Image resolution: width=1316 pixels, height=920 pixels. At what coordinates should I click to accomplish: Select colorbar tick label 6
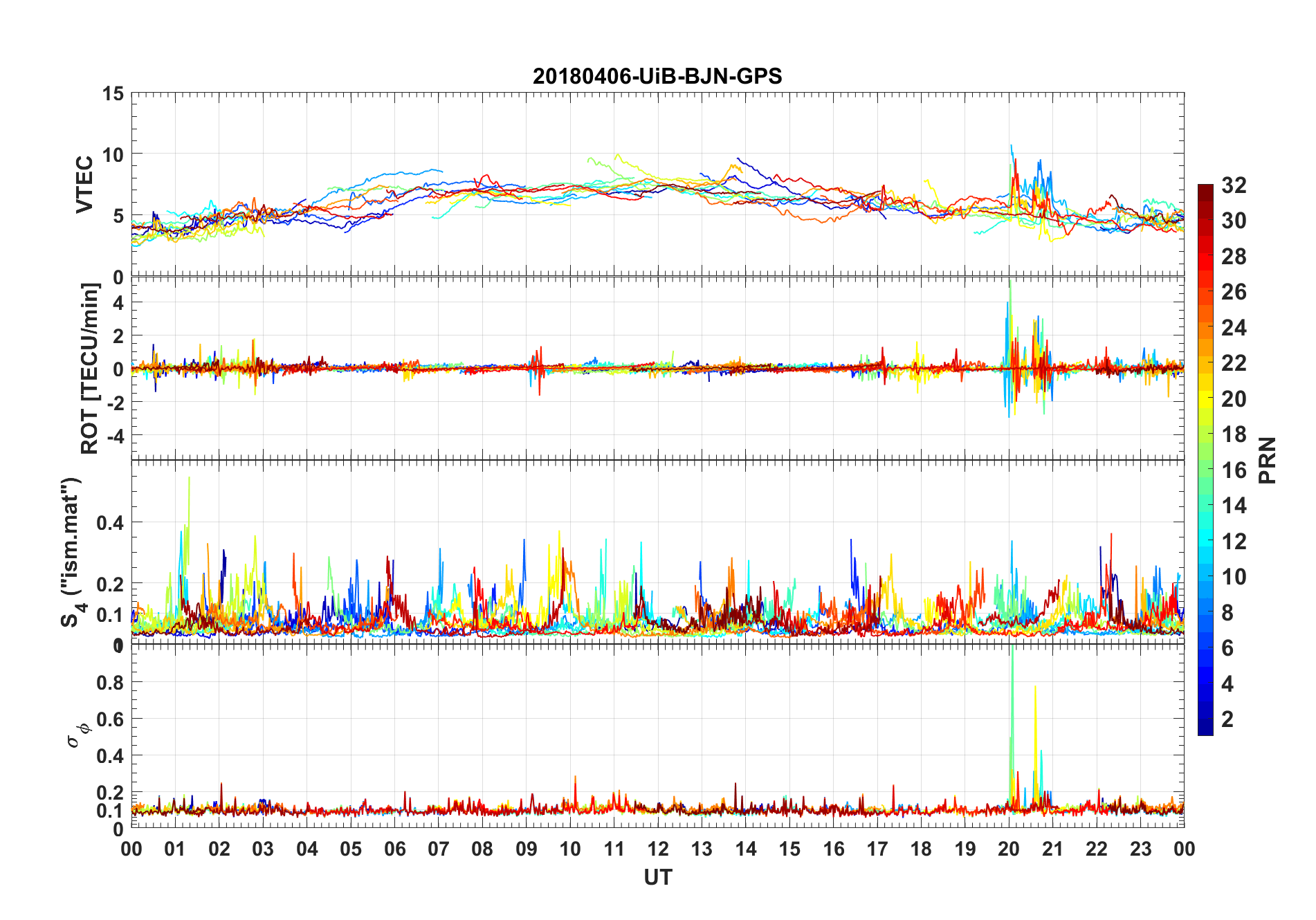point(1227,648)
